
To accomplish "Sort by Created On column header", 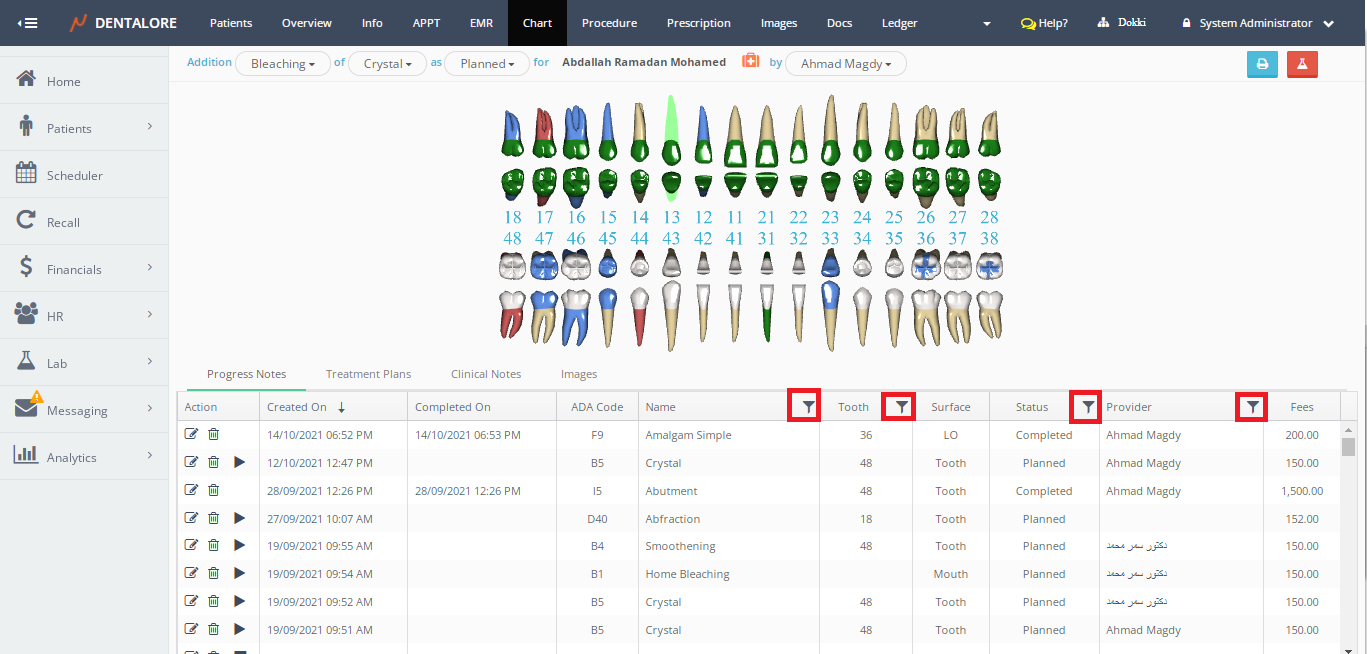I will 297,407.
